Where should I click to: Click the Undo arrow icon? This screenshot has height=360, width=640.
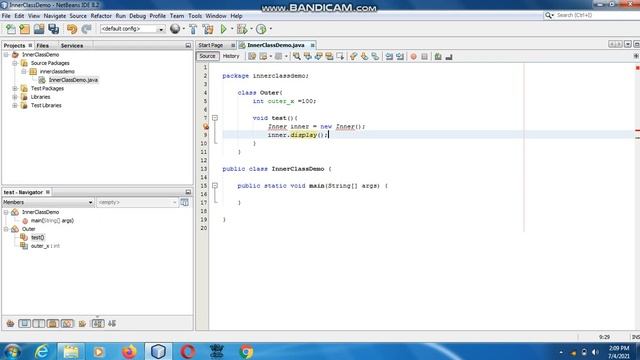(x=72, y=29)
